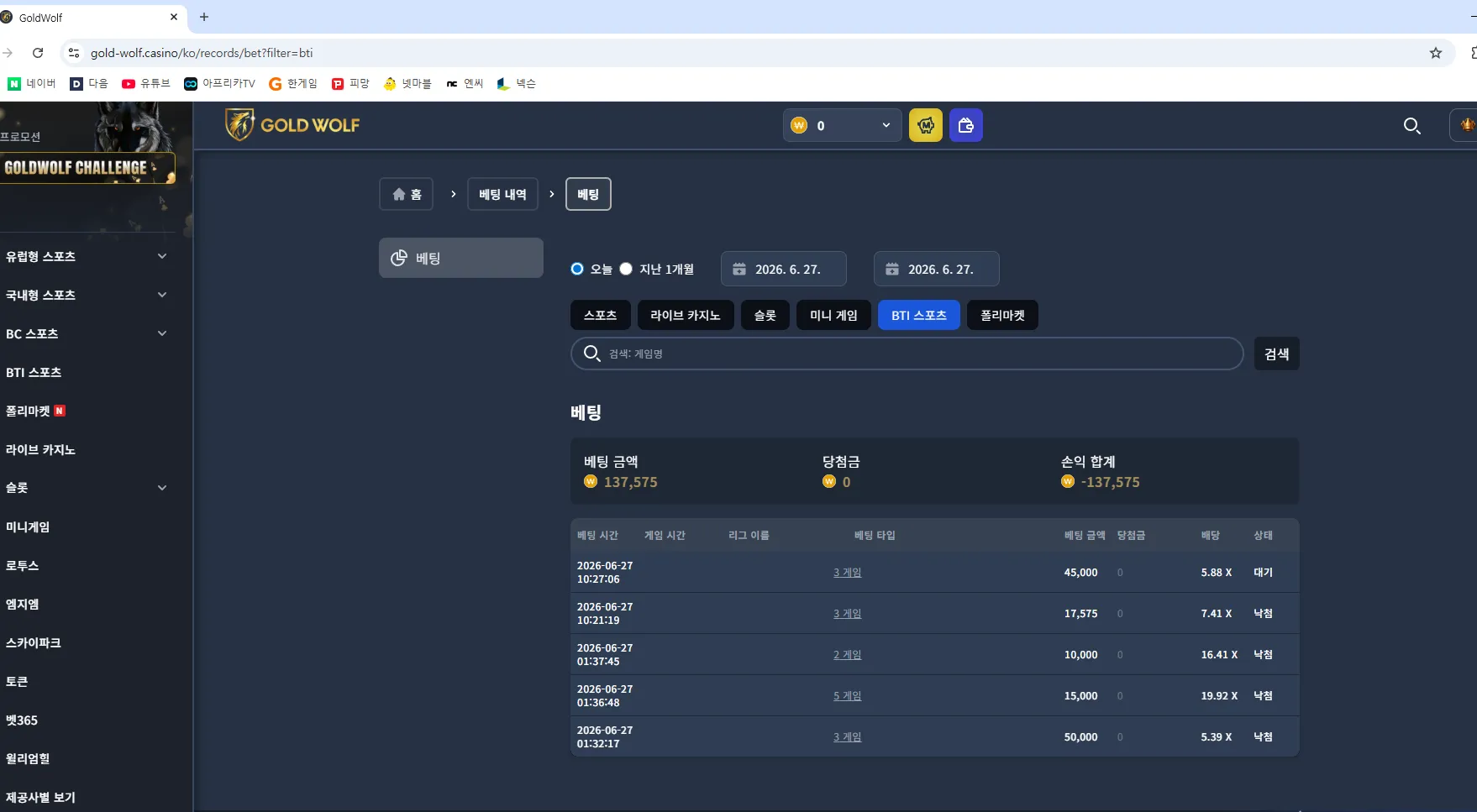Screen dimensions: 1477x812
Task: Open the 유튜브 bookmark
Action: [146, 83]
